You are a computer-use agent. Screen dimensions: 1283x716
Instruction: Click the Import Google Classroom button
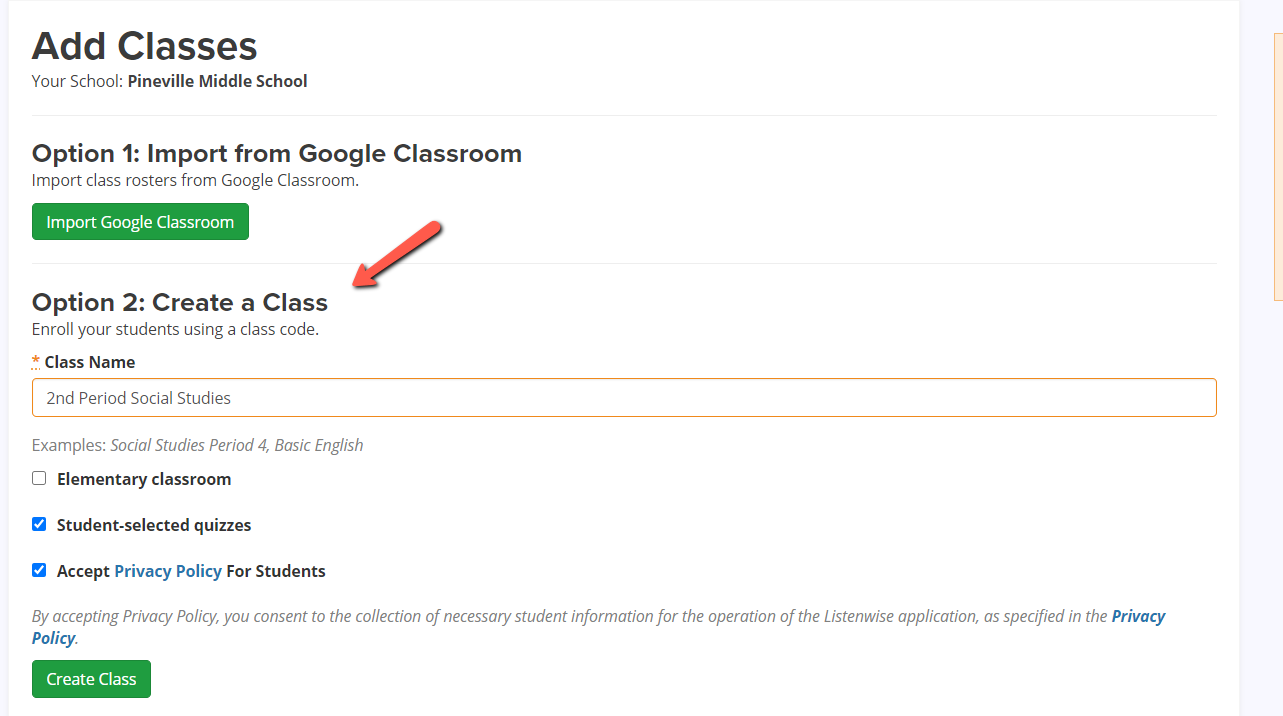(x=140, y=222)
